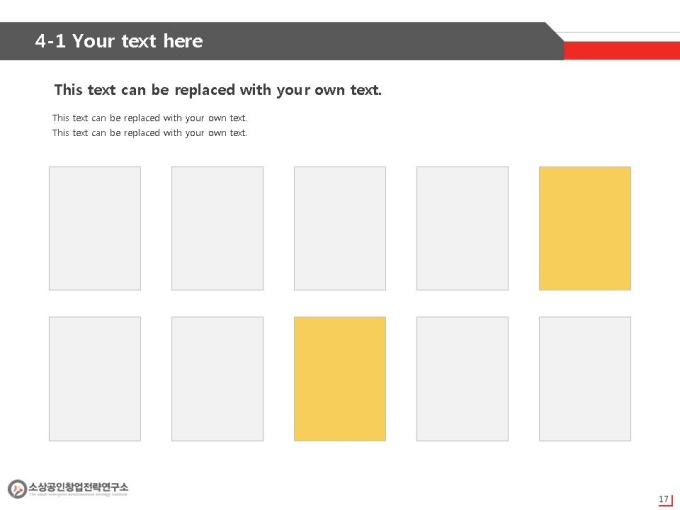Screen dimensions: 680x510
Task: Click the second small description text line
Action: pos(150,133)
